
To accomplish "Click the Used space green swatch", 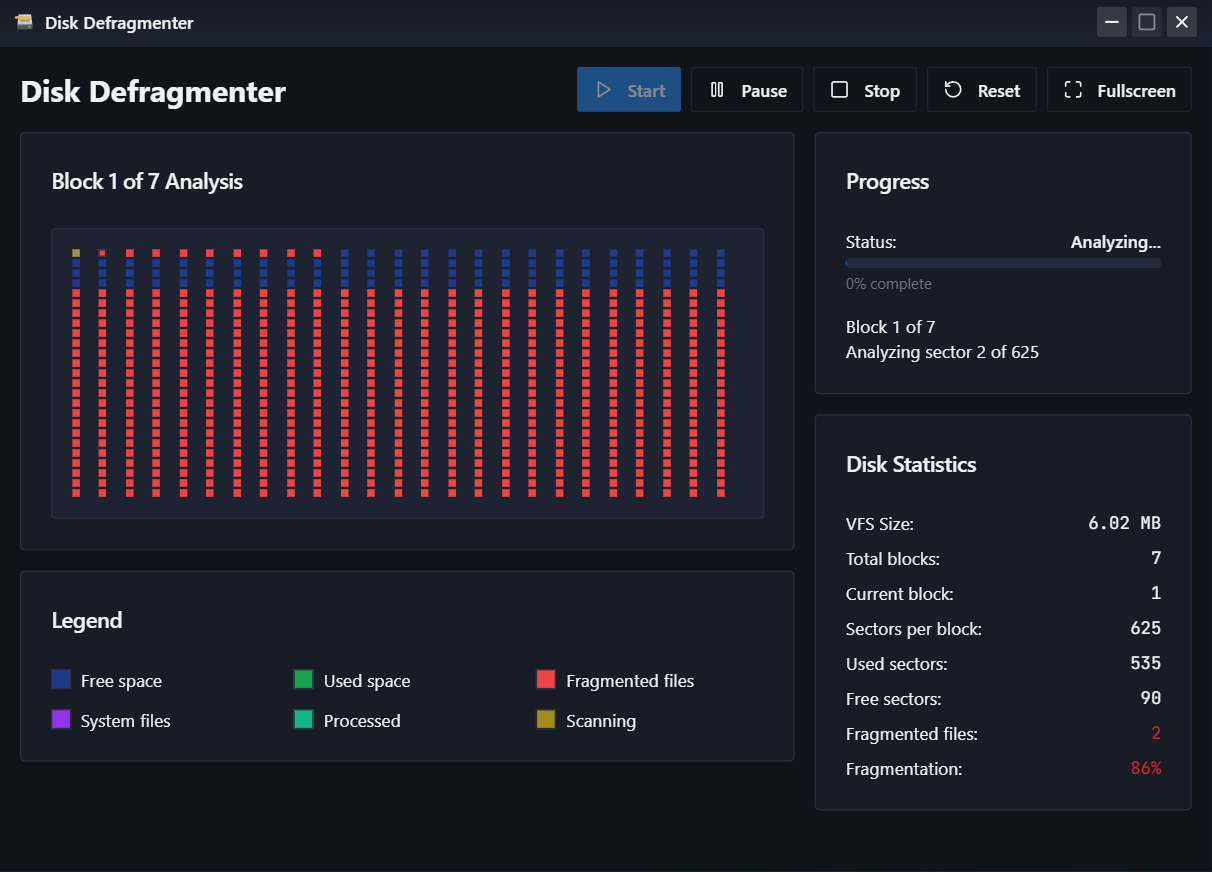I will click(x=303, y=680).
